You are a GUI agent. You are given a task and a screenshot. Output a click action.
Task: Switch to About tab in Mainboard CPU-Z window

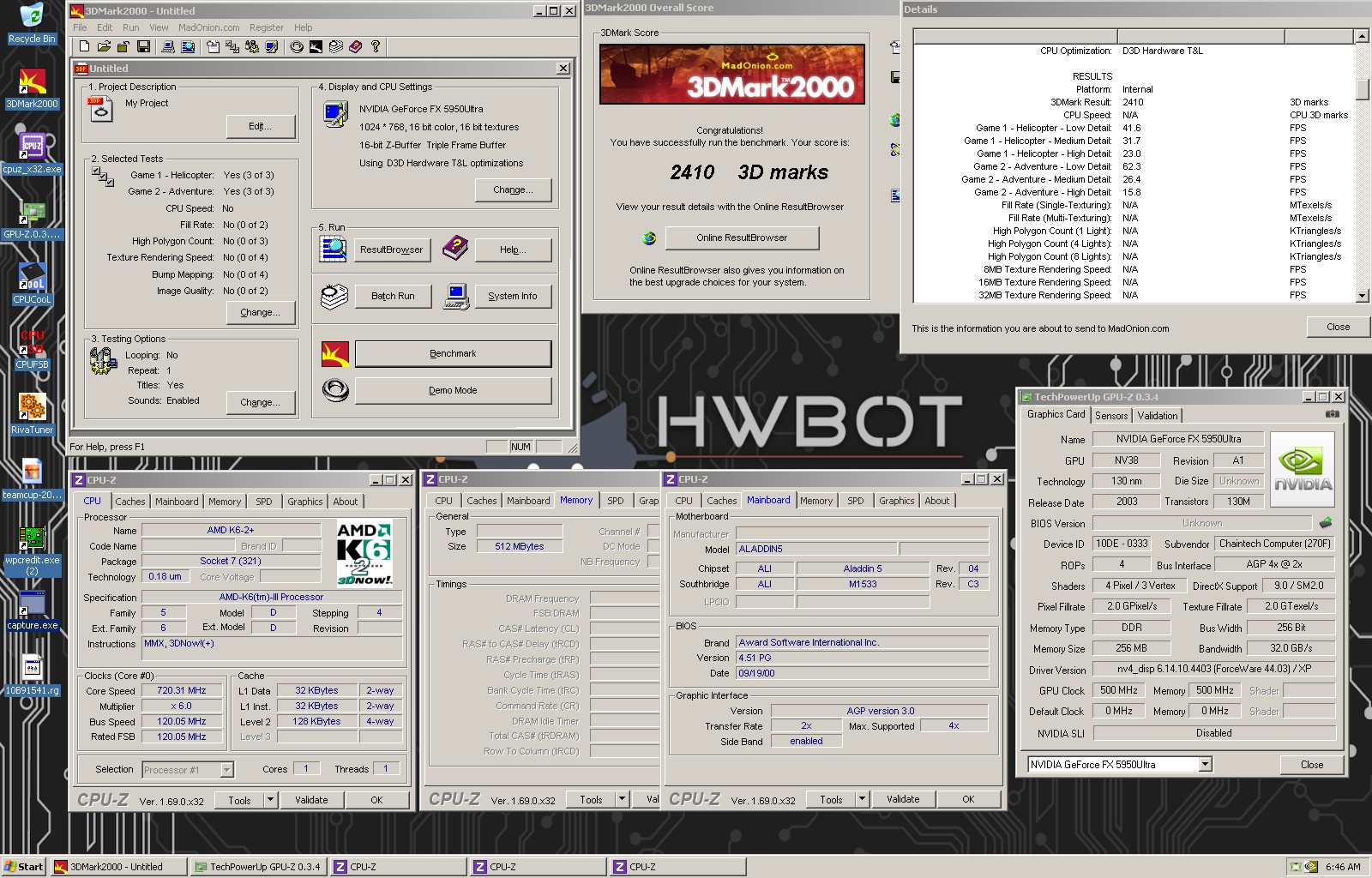click(x=937, y=501)
